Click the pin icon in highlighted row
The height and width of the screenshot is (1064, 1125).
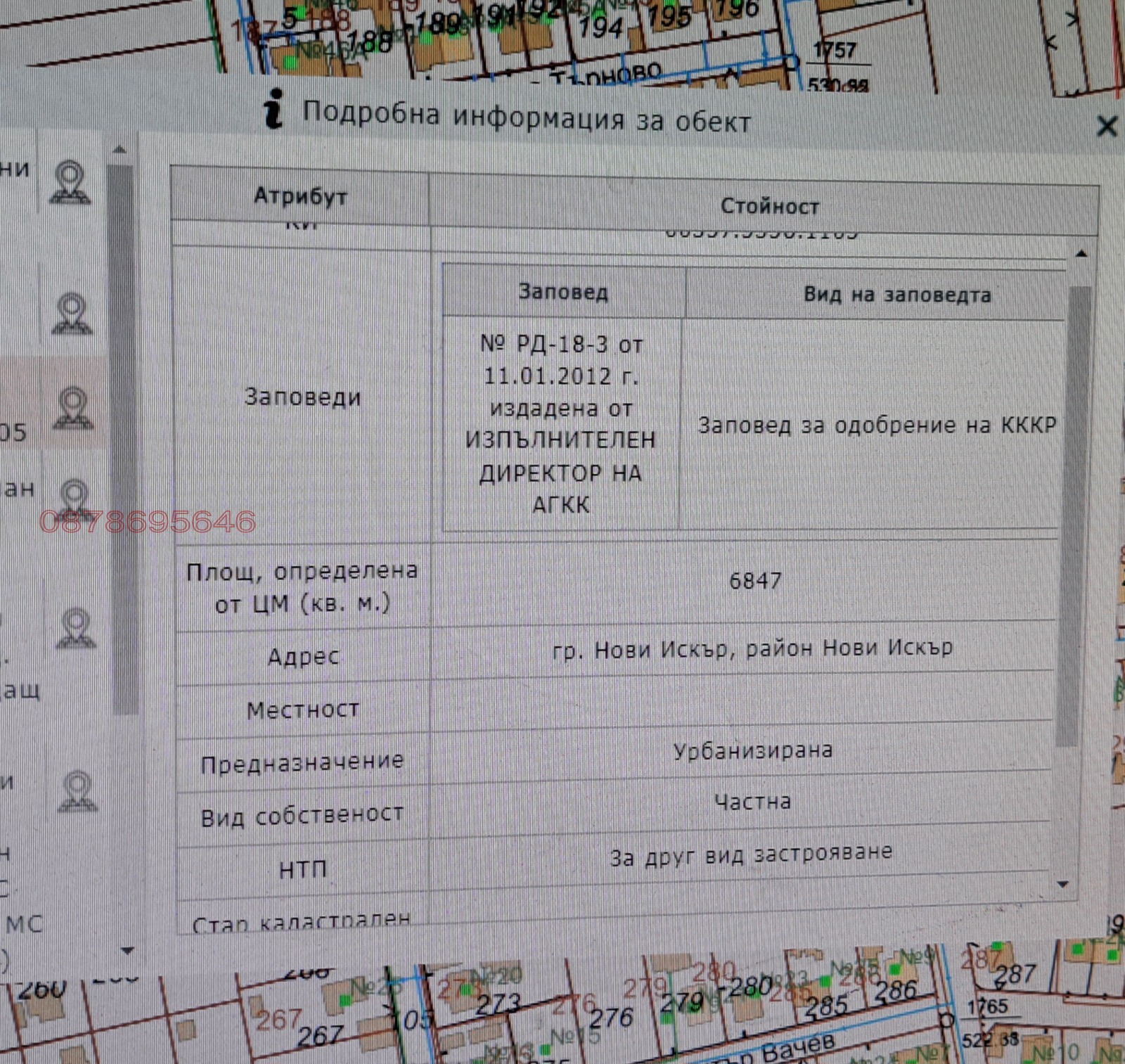click(x=73, y=408)
